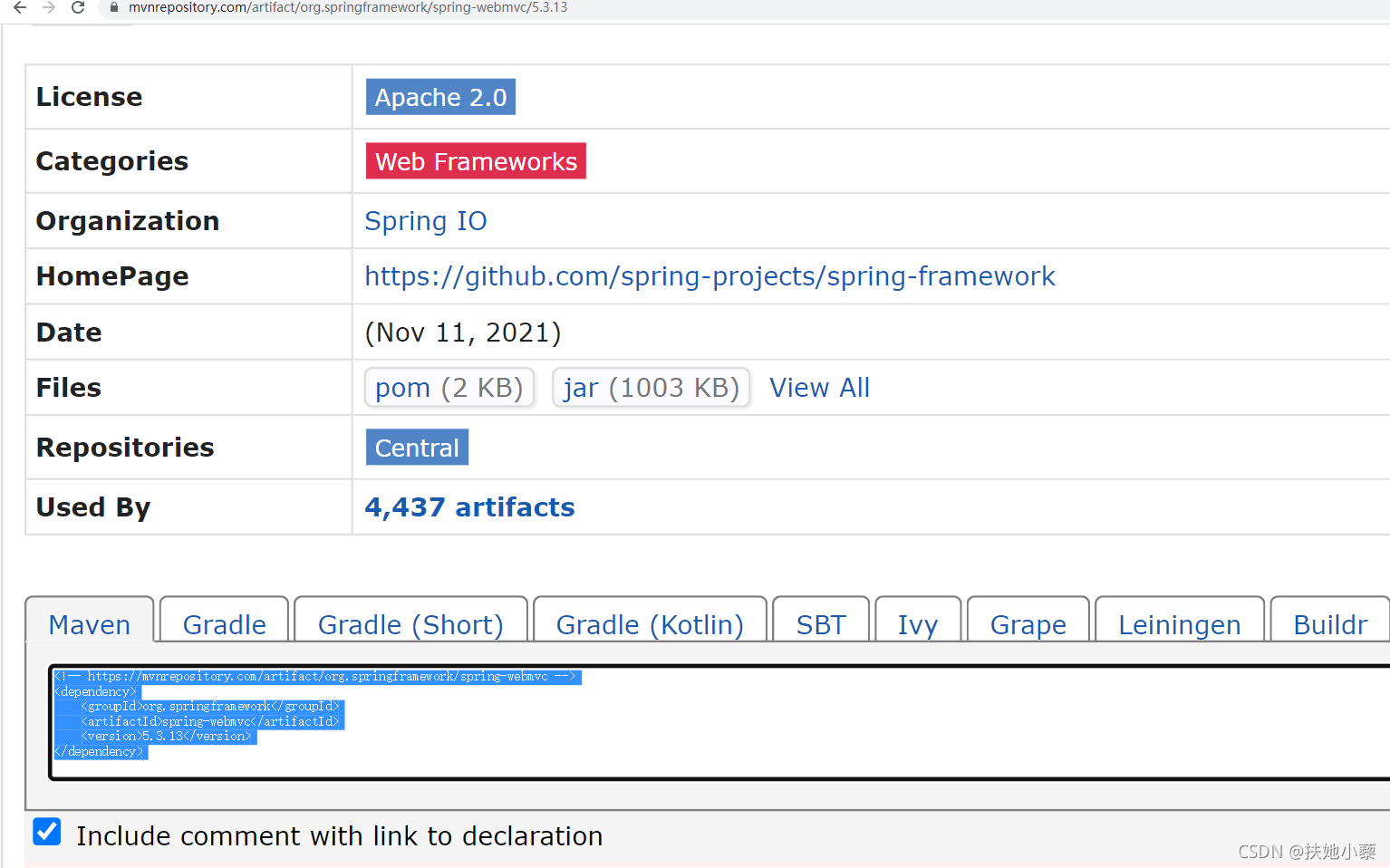
Task: Go back using browser back arrow
Action: click(20, 7)
